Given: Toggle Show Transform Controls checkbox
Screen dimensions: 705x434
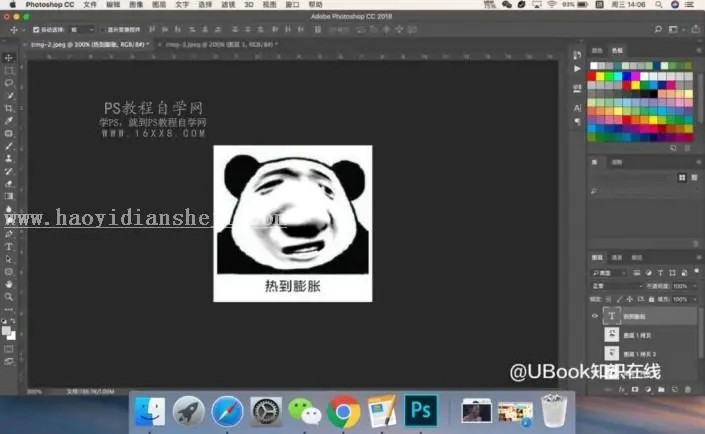Looking at the screenshot, I should (x=103, y=30).
